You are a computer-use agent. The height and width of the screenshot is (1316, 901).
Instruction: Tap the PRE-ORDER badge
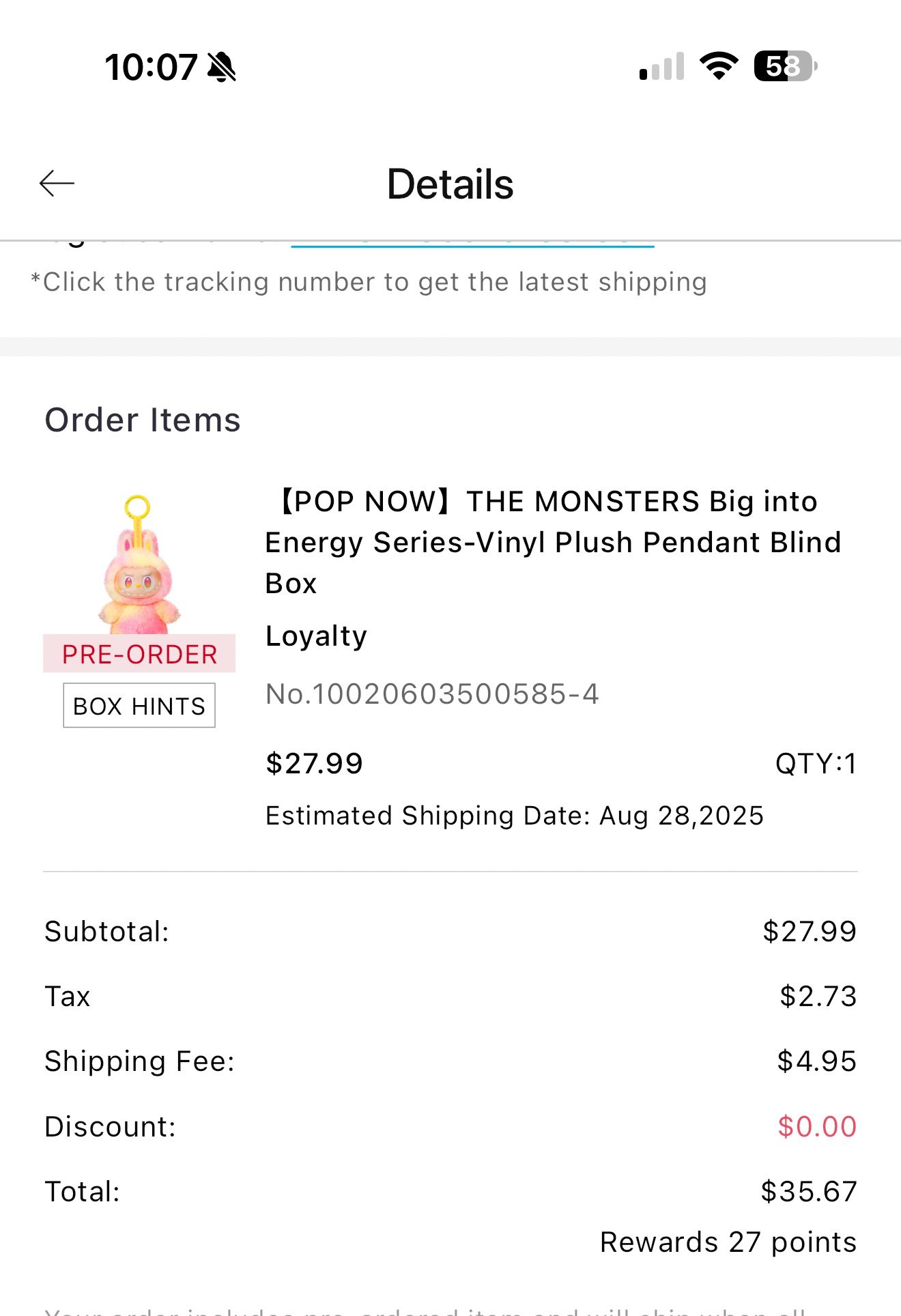click(x=139, y=654)
